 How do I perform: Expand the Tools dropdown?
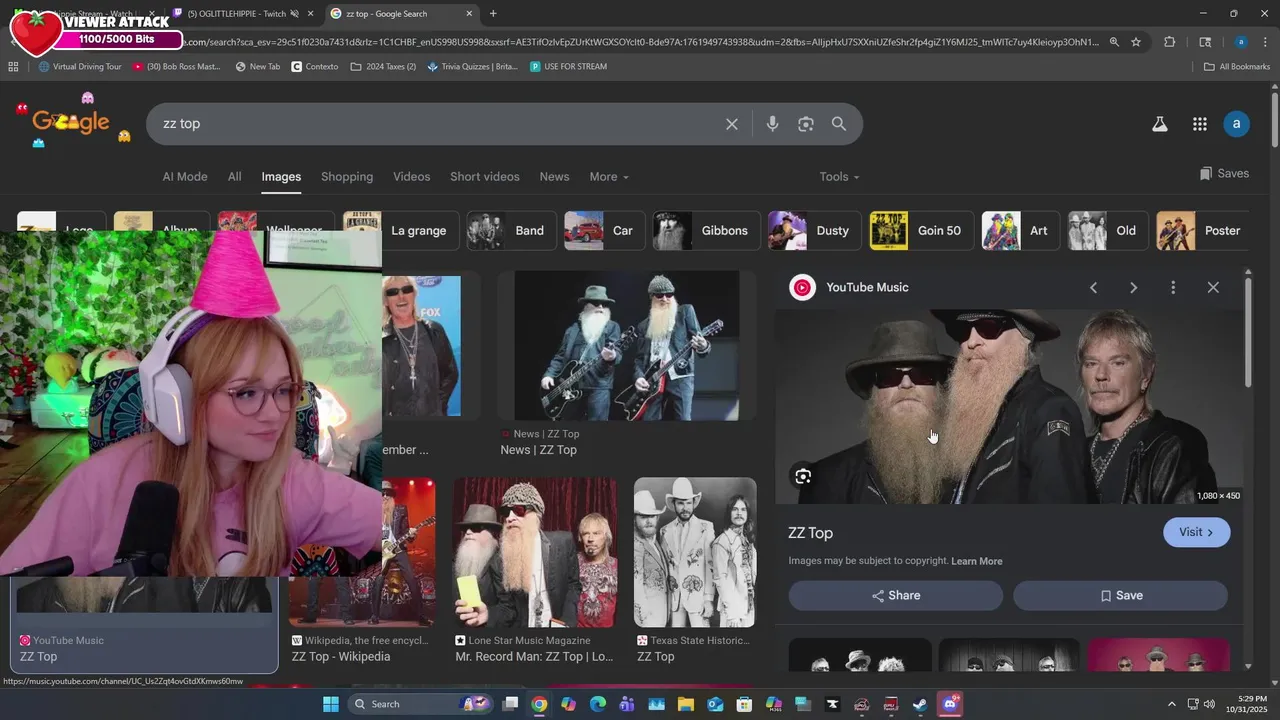click(839, 177)
